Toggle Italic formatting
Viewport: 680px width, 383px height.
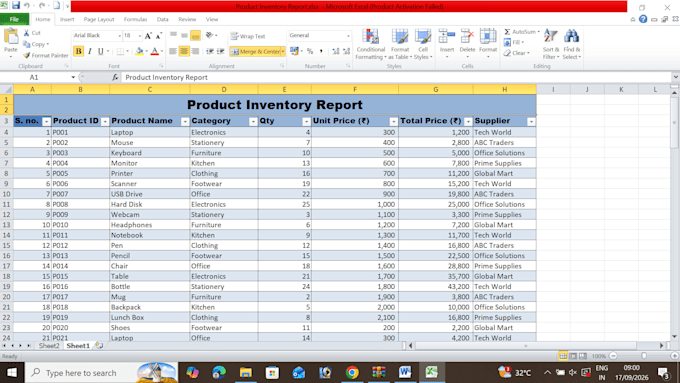click(x=90, y=52)
